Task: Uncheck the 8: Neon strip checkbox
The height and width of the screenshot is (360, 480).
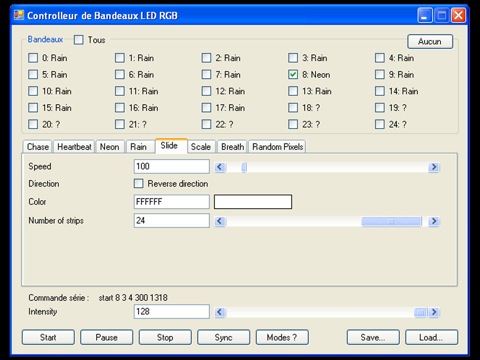Action: coord(293,74)
